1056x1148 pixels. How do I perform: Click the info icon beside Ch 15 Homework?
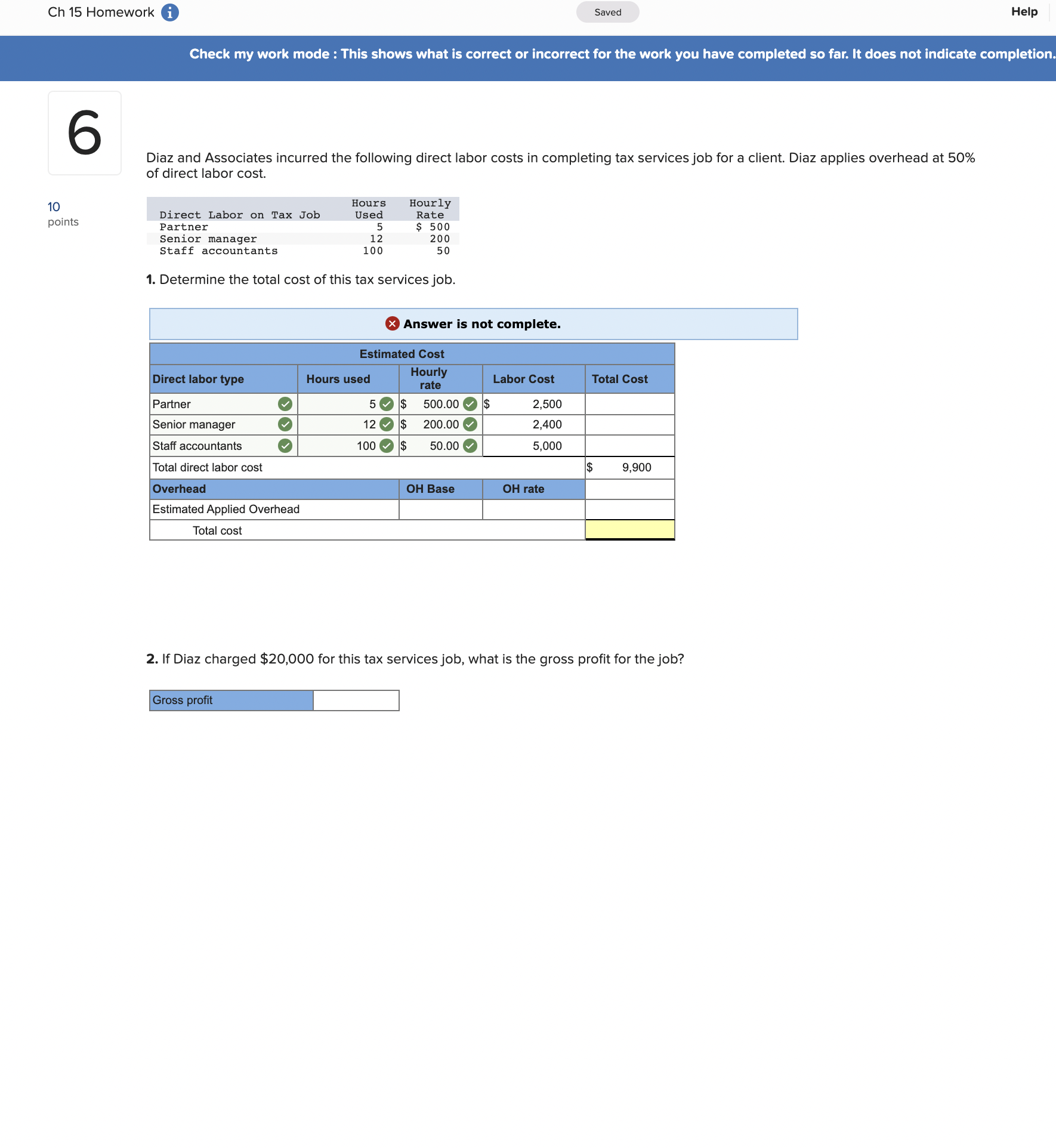tap(169, 11)
